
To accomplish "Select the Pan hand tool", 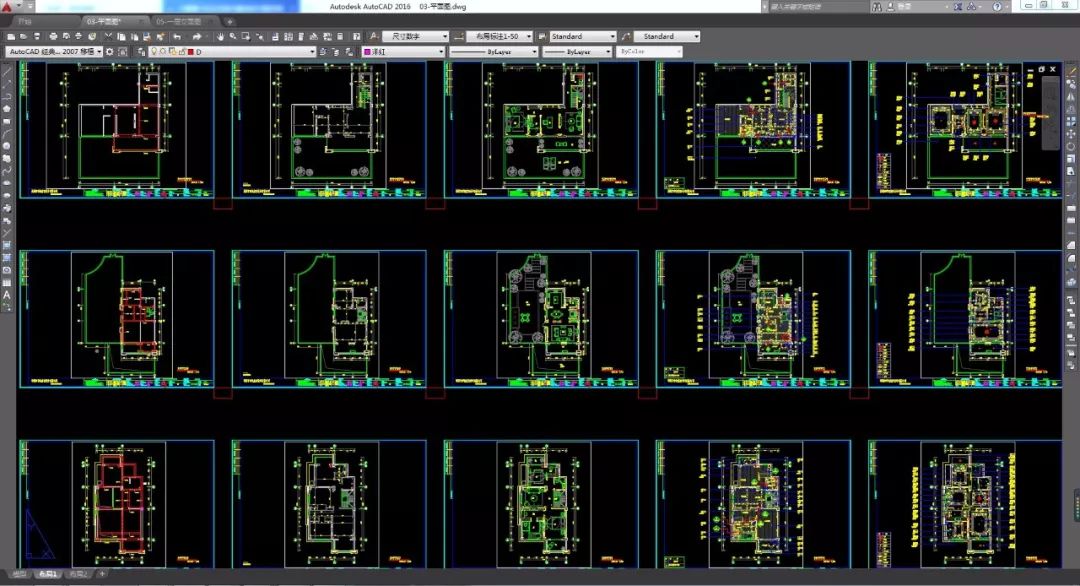I will pyautogui.click(x=219, y=37).
